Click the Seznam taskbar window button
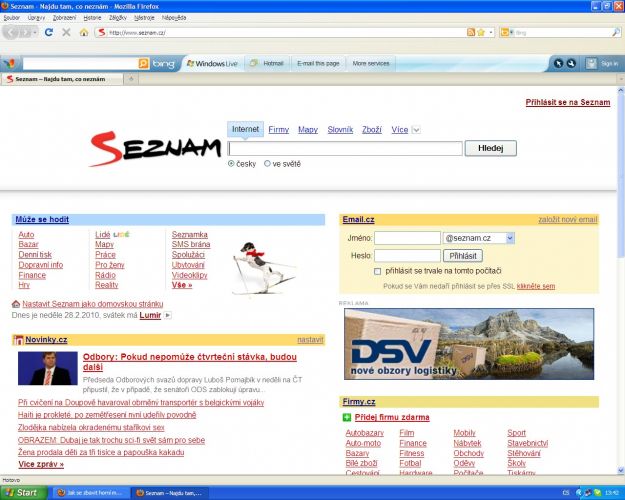625x500 pixels. coord(169,493)
